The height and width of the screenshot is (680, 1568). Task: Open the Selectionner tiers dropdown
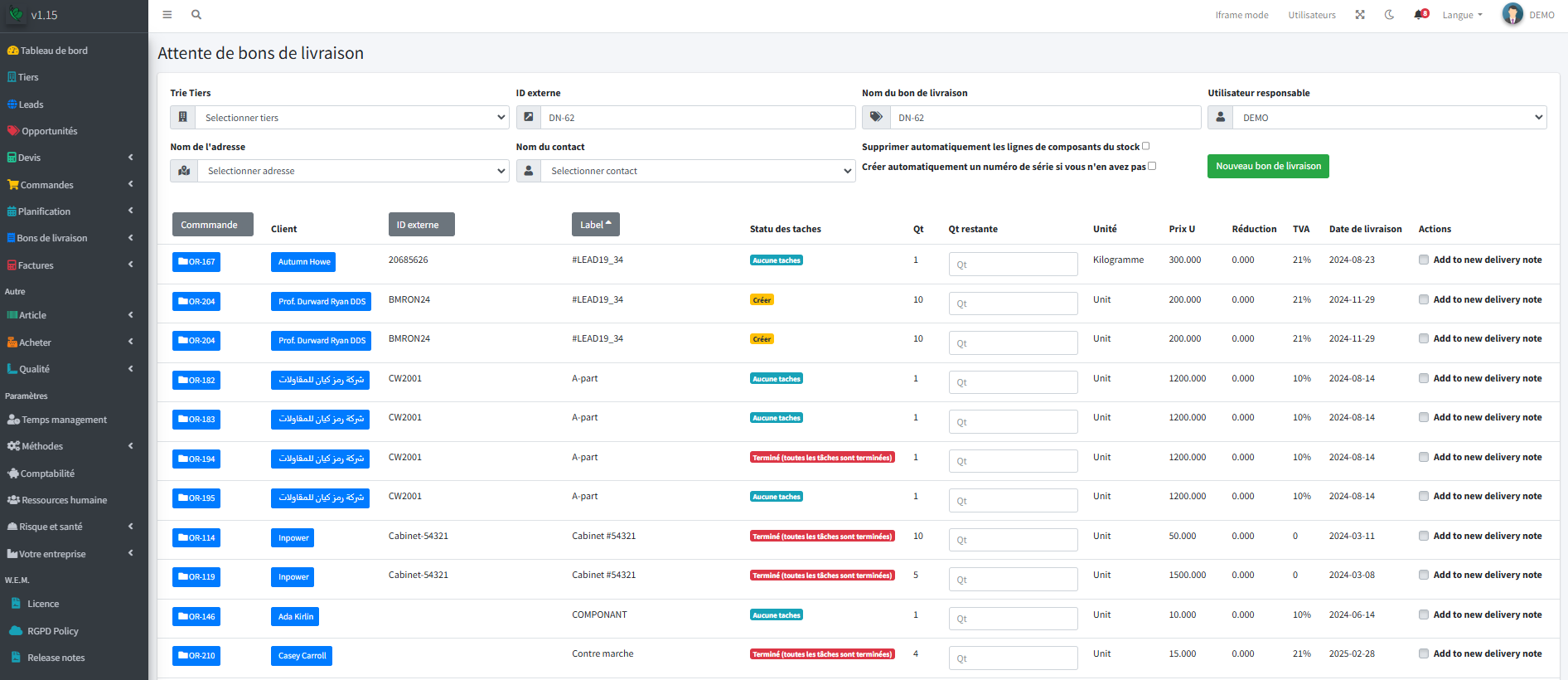[352, 118]
